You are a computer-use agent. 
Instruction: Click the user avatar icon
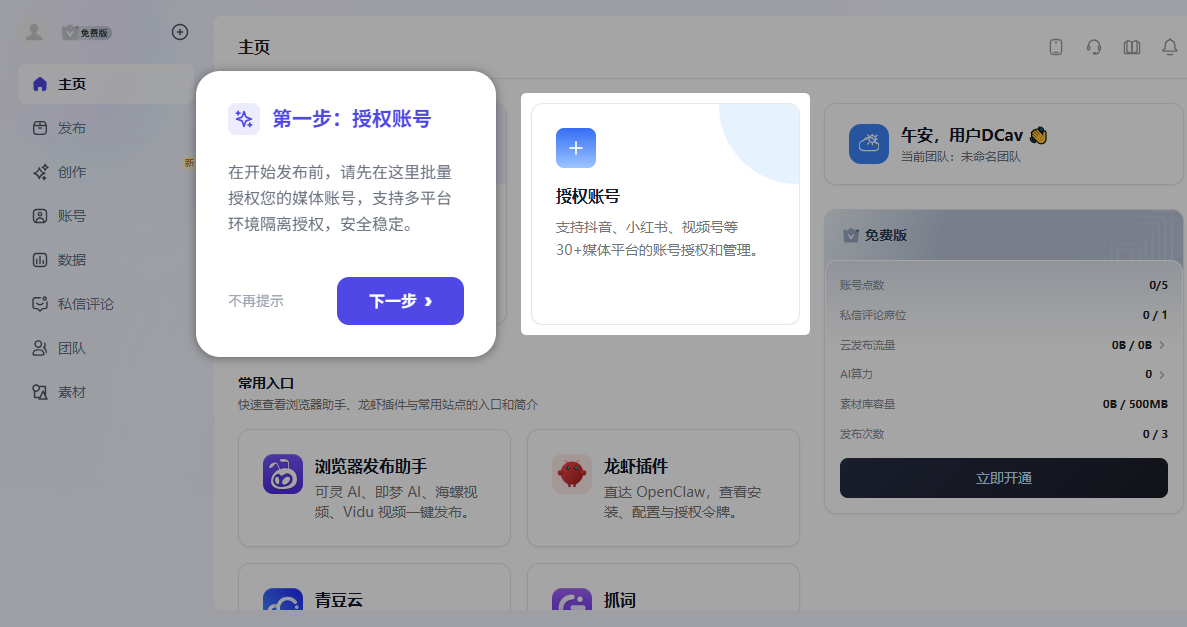(34, 32)
